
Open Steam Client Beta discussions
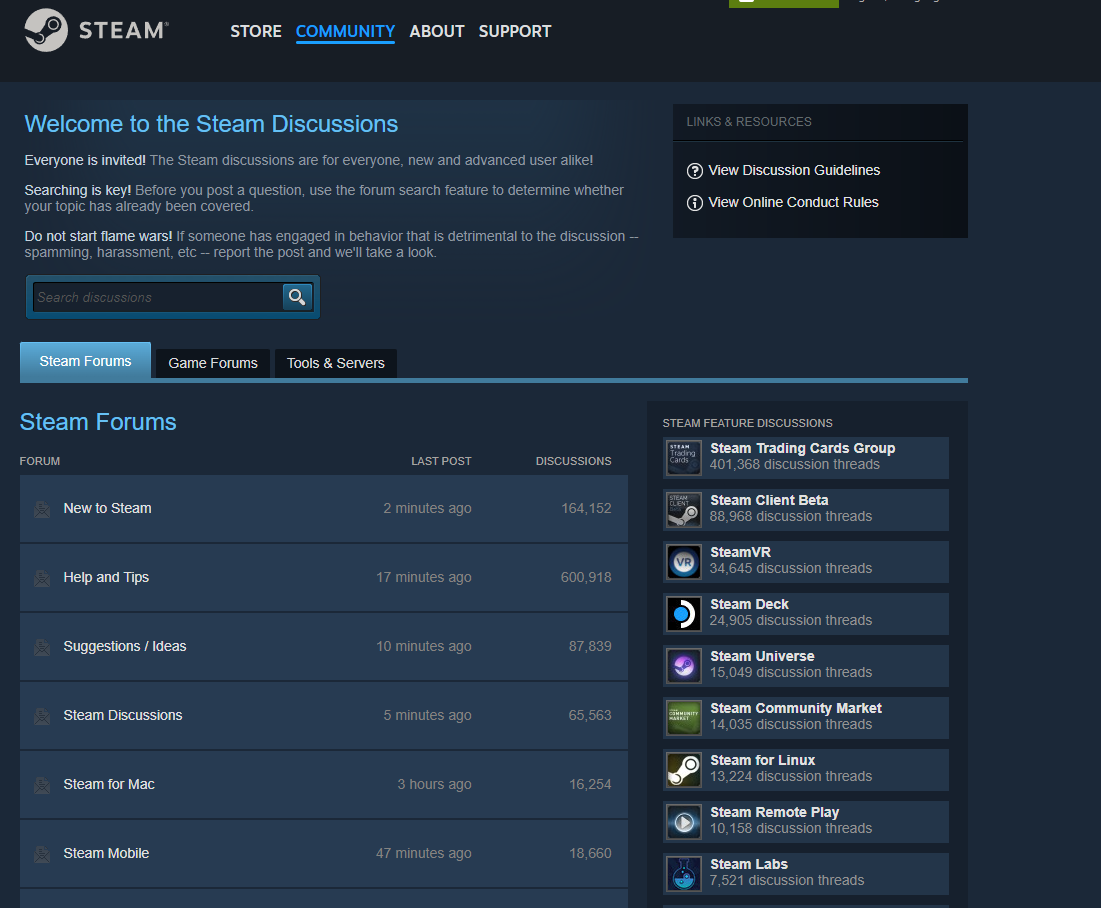(769, 500)
